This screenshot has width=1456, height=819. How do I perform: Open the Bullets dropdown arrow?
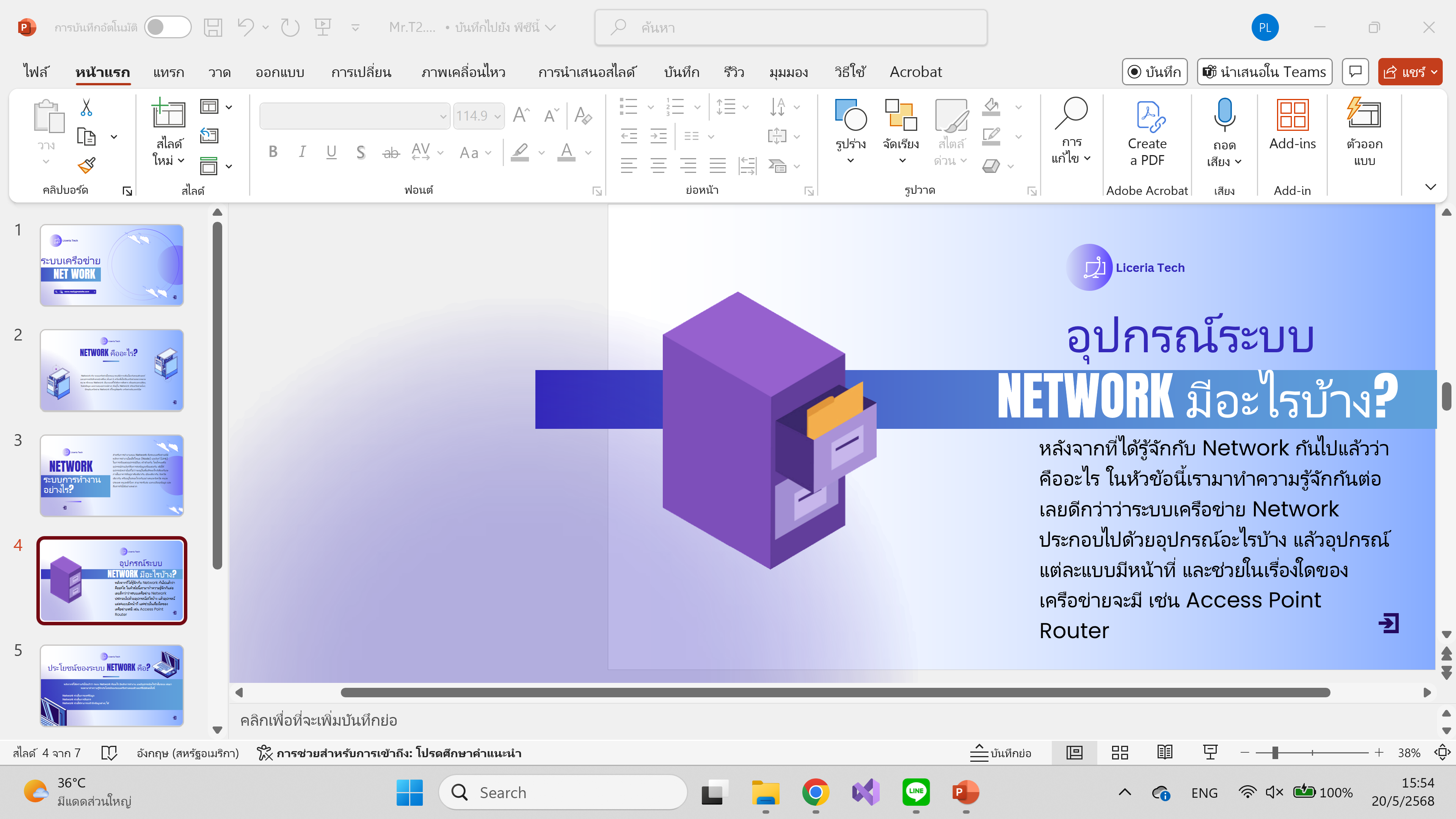point(651,107)
